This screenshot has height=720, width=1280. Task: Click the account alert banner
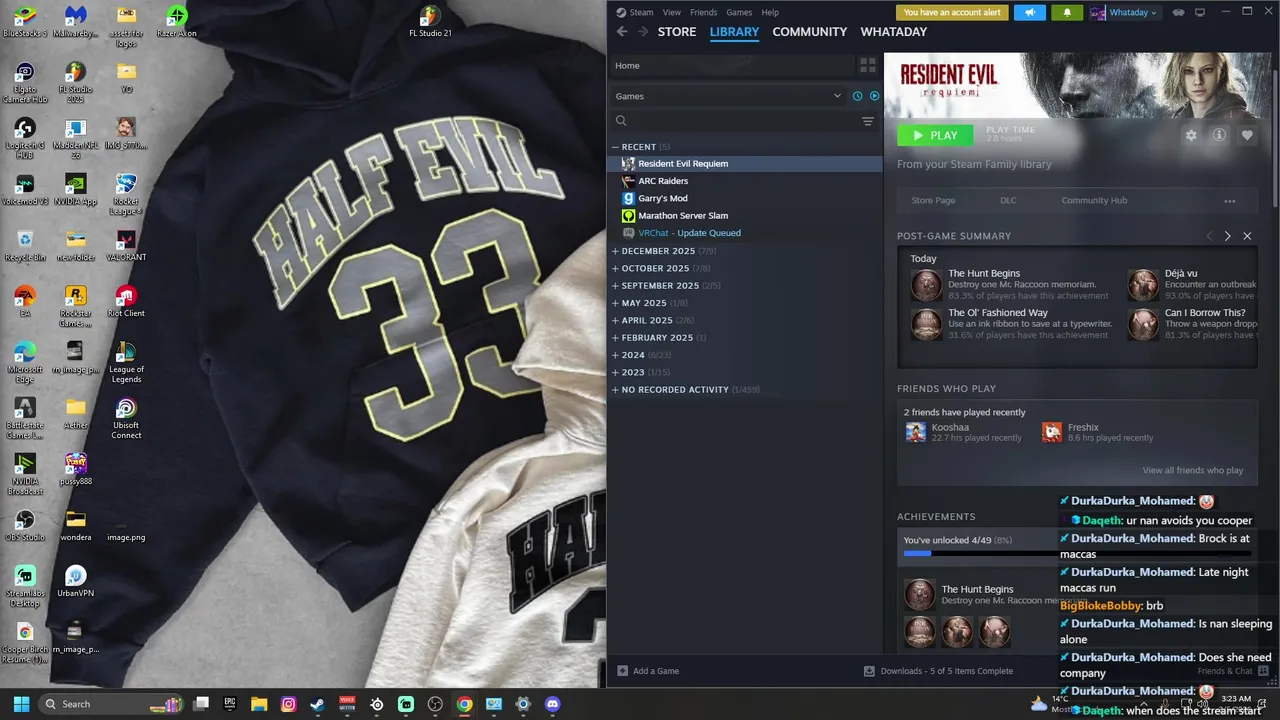point(952,12)
